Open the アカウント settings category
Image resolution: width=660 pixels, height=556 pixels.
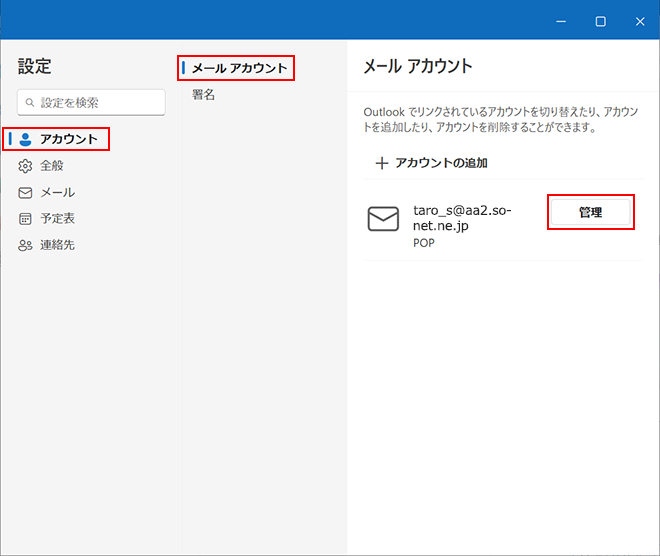68,140
